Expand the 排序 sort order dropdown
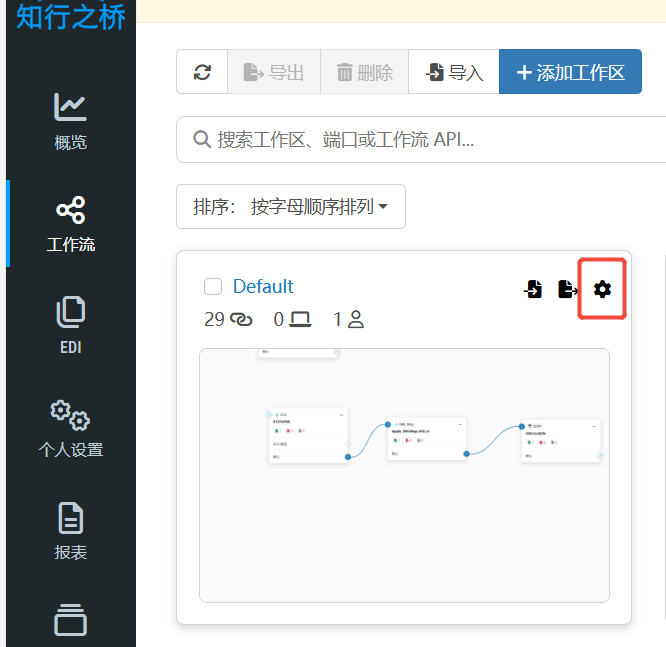The image size is (666, 647). [291, 207]
